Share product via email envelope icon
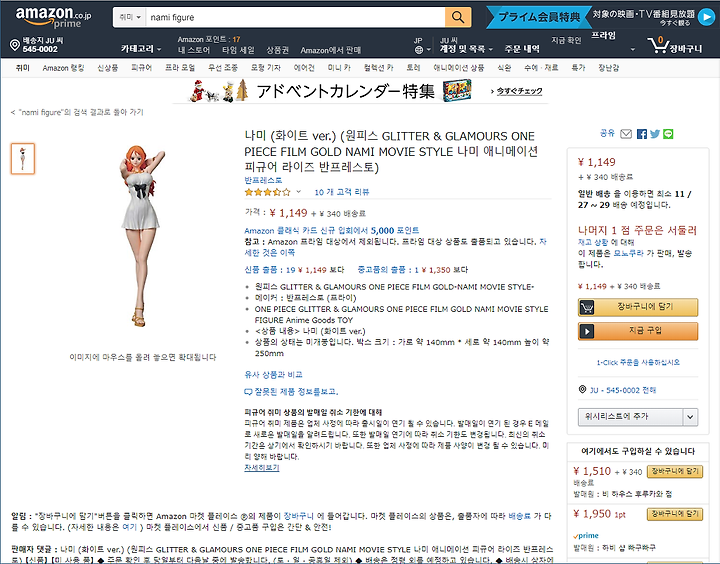720x564 pixels. (626, 134)
